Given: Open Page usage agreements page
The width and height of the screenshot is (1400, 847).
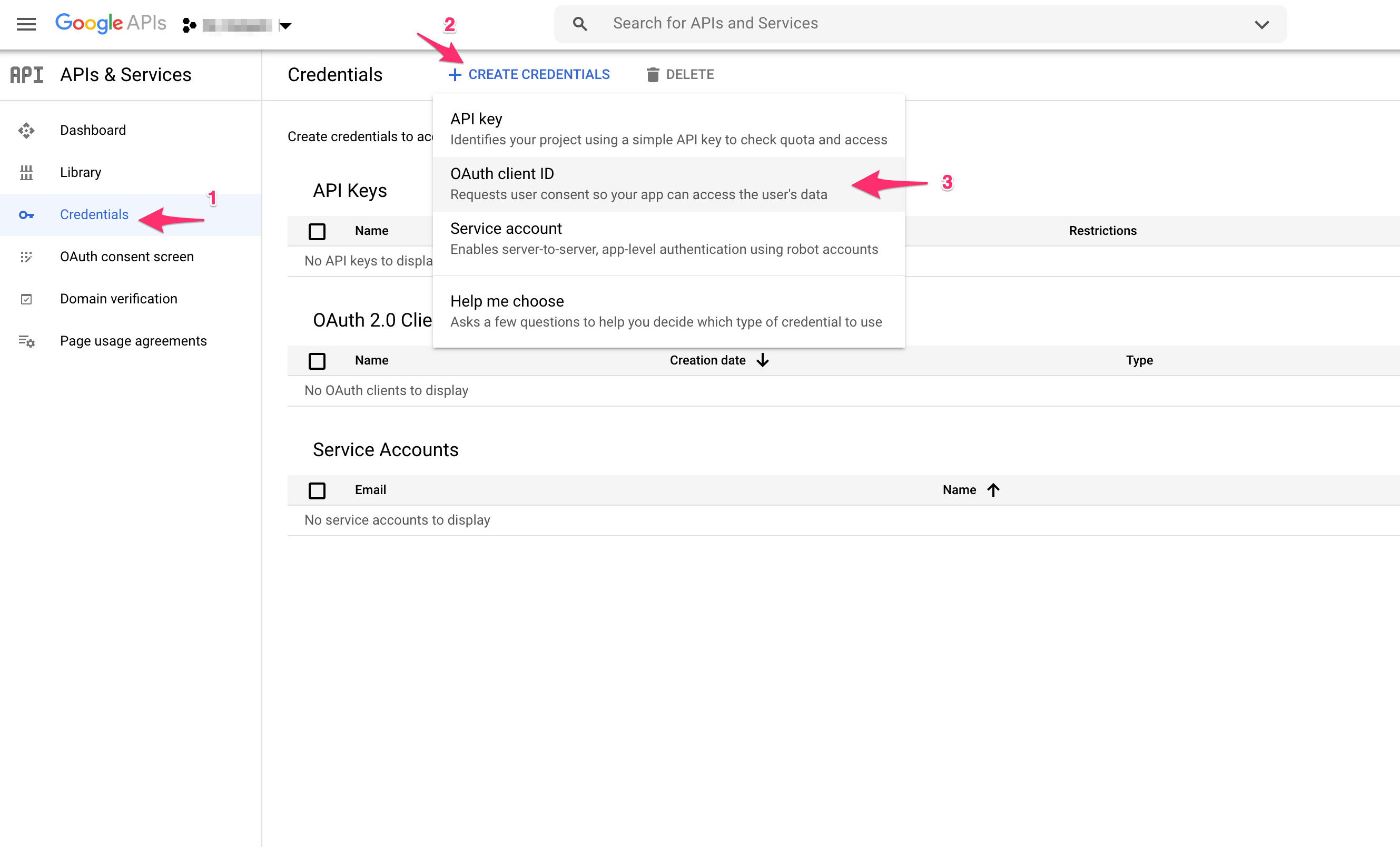Looking at the screenshot, I should pos(133,341).
